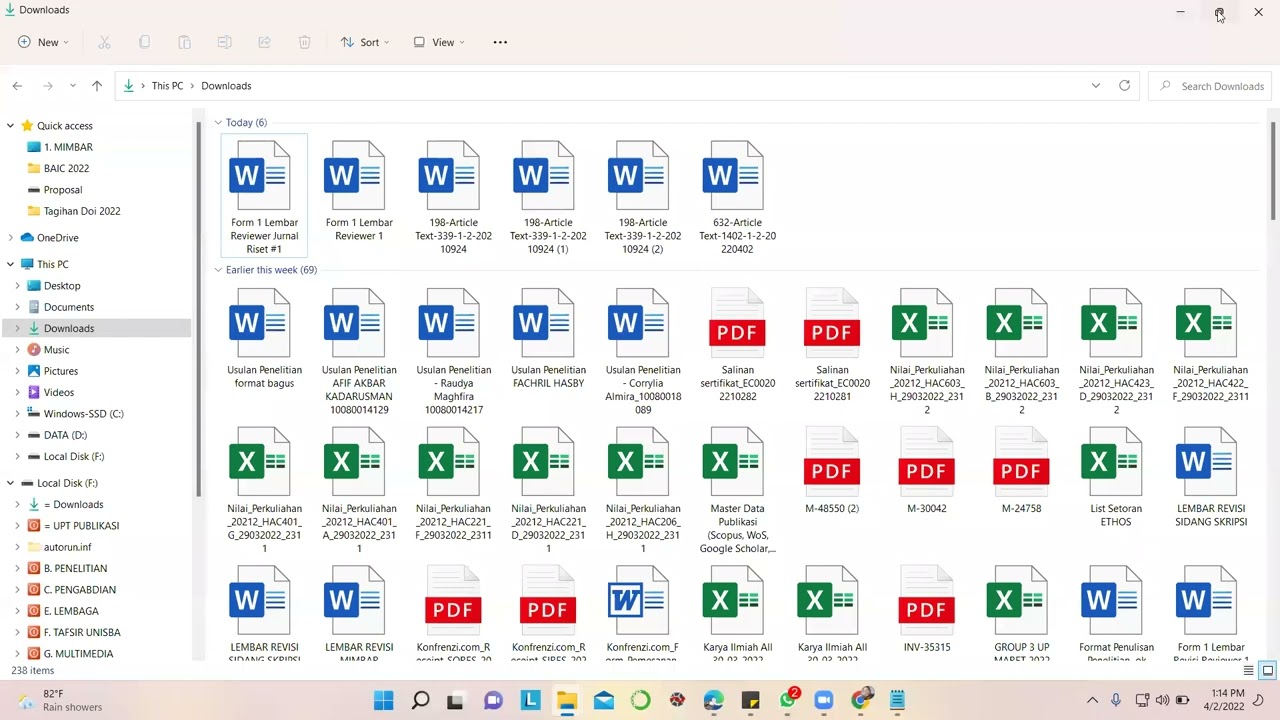Image resolution: width=1280 pixels, height=720 pixels.
Task: Open Windows taskbar search
Action: pyautogui.click(x=420, y=700)
